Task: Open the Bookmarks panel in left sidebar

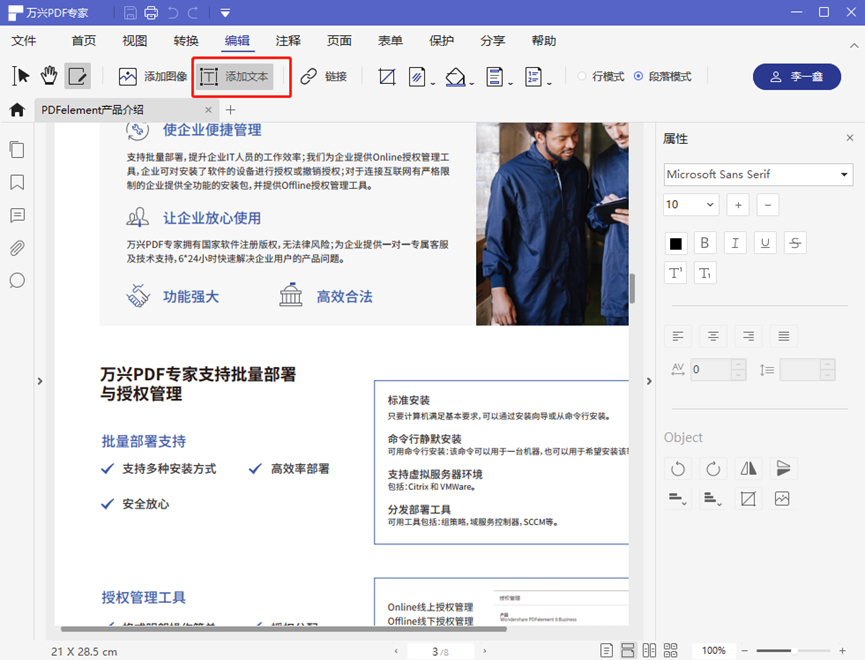Action: [16, 182]
